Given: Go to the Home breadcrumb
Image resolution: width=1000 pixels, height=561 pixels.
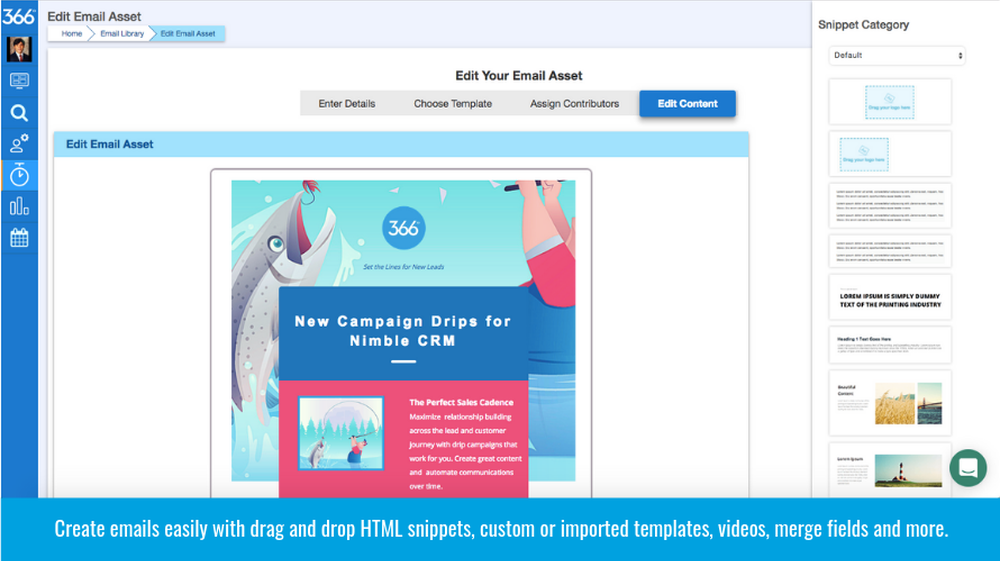Looking at the screenshot, I should click(x=71, y=34).
